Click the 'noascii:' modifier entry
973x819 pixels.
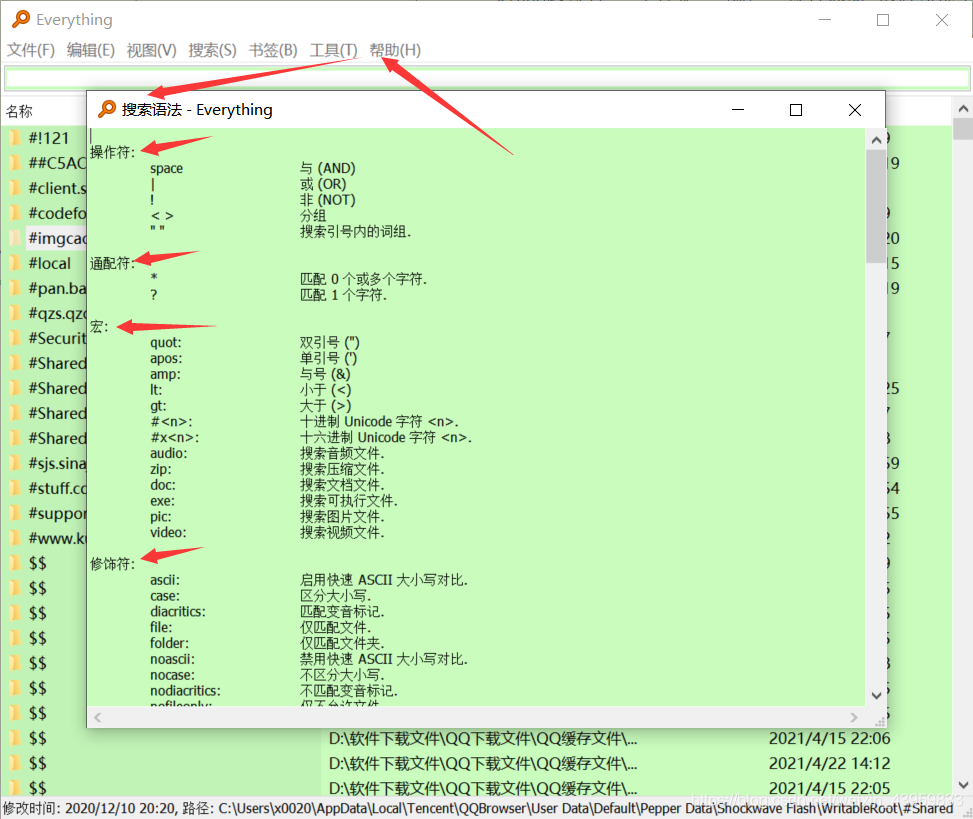click(x=173, y=660)
